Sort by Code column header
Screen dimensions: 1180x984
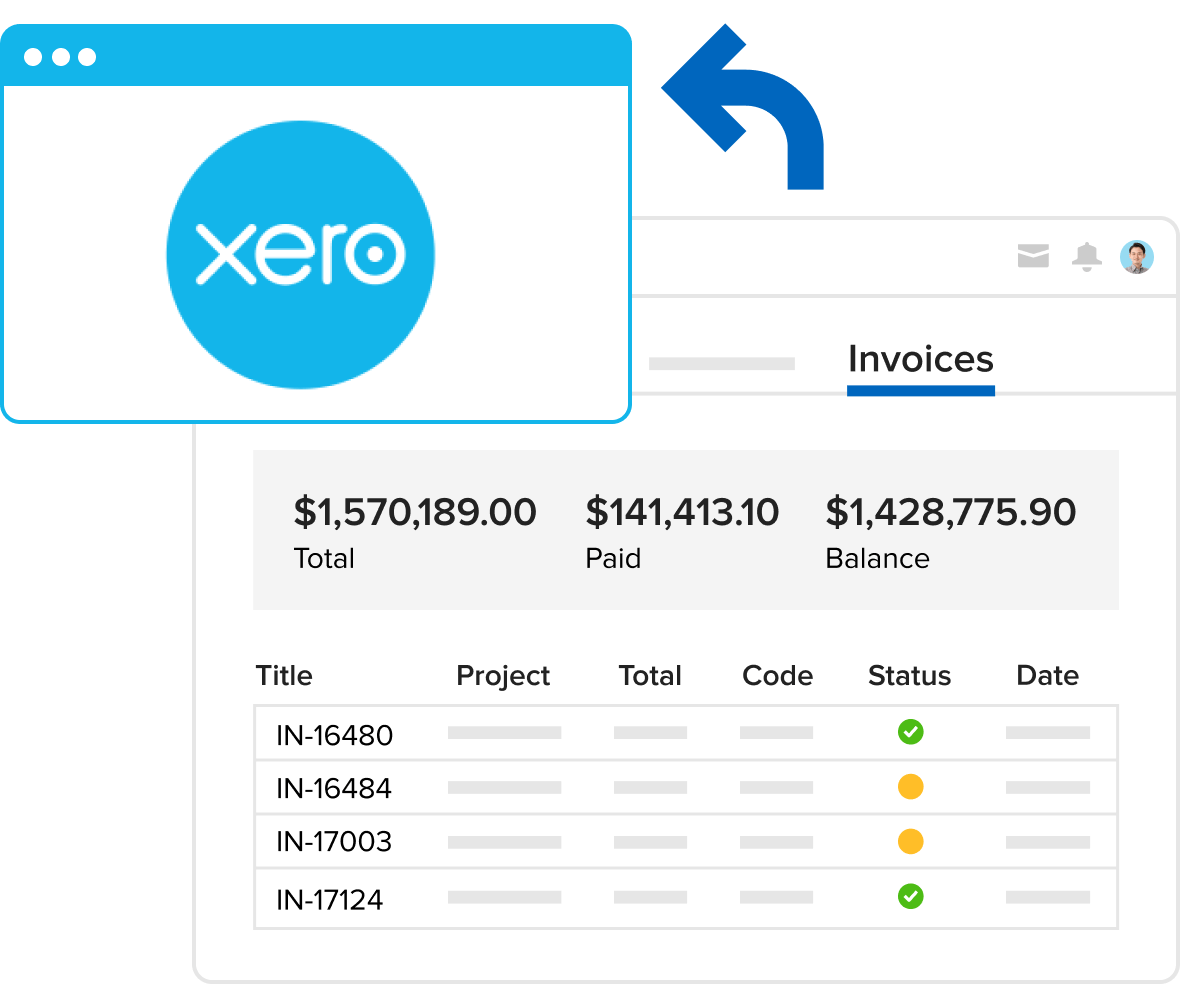[x=777, y=675]
